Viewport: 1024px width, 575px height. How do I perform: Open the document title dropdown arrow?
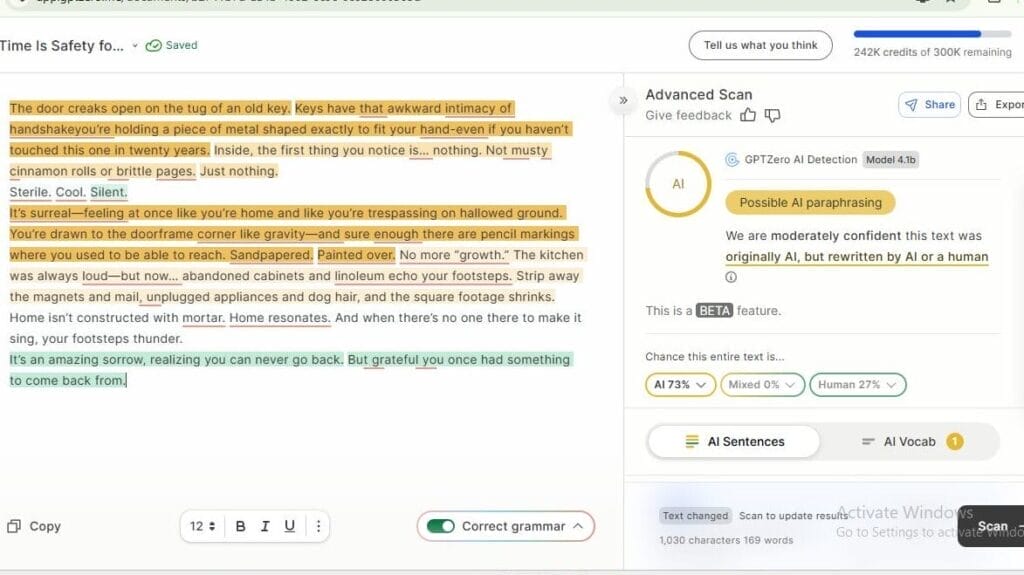(x=135, y=46)
